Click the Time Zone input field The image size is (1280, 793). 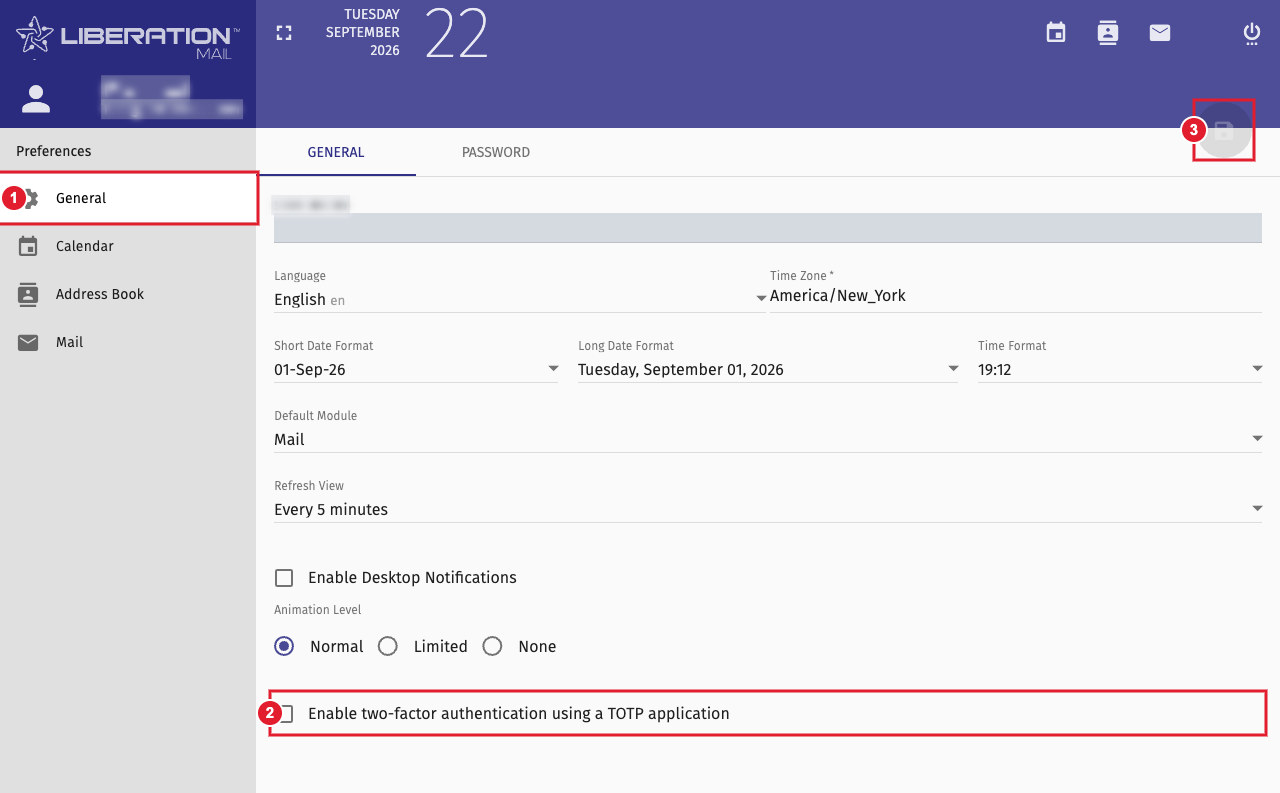coord(1016,296)
